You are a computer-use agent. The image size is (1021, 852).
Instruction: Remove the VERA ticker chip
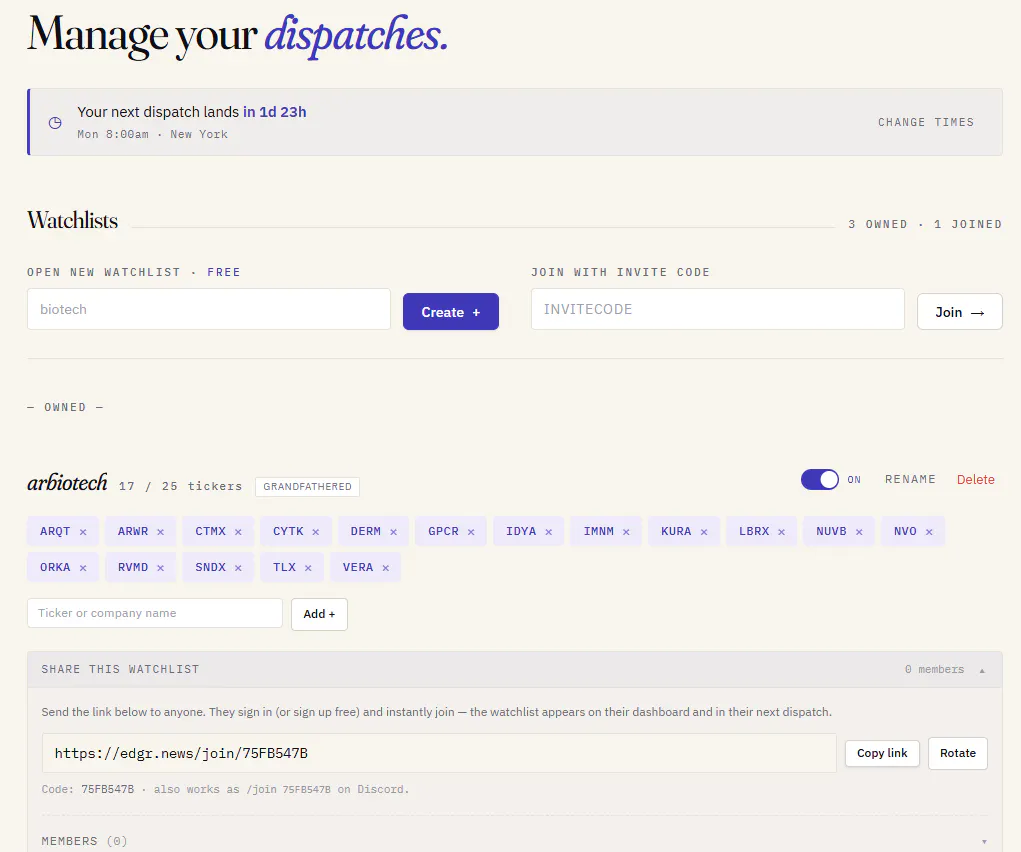(x=385, y=568)
